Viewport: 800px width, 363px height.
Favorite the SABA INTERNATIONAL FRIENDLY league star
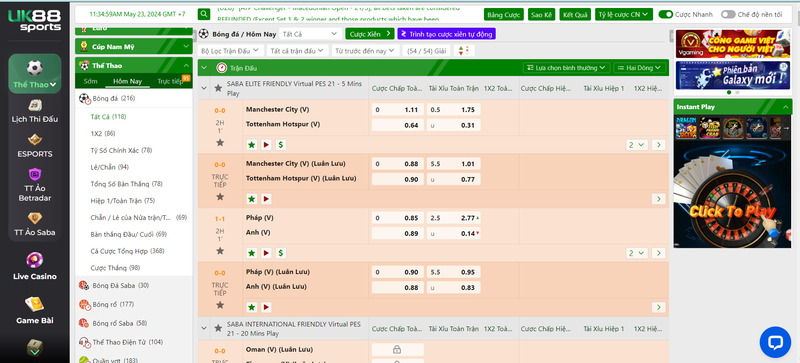pyautogui.click(x=218, y=328)
